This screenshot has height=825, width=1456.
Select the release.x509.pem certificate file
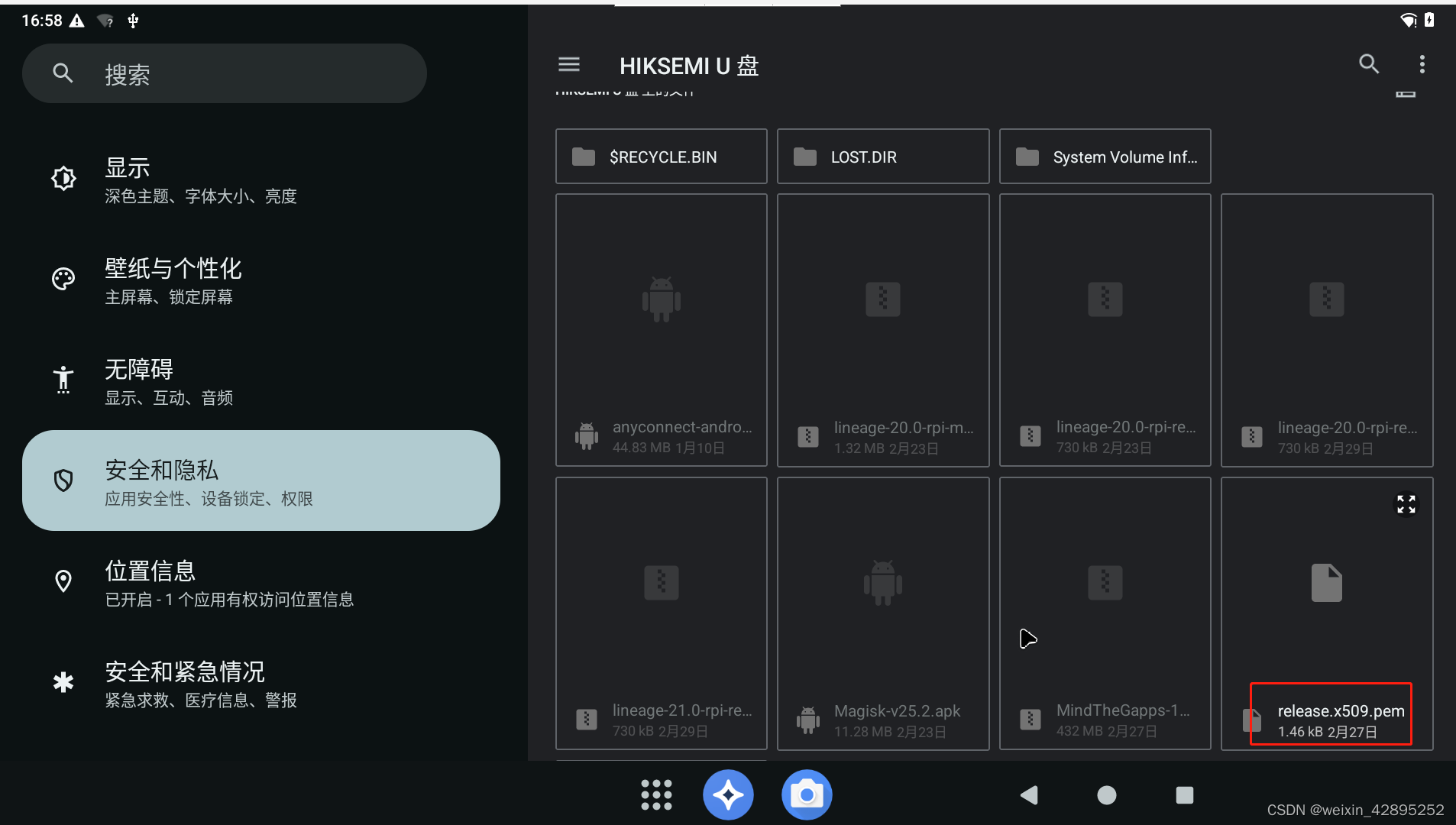pos(1327,613)
